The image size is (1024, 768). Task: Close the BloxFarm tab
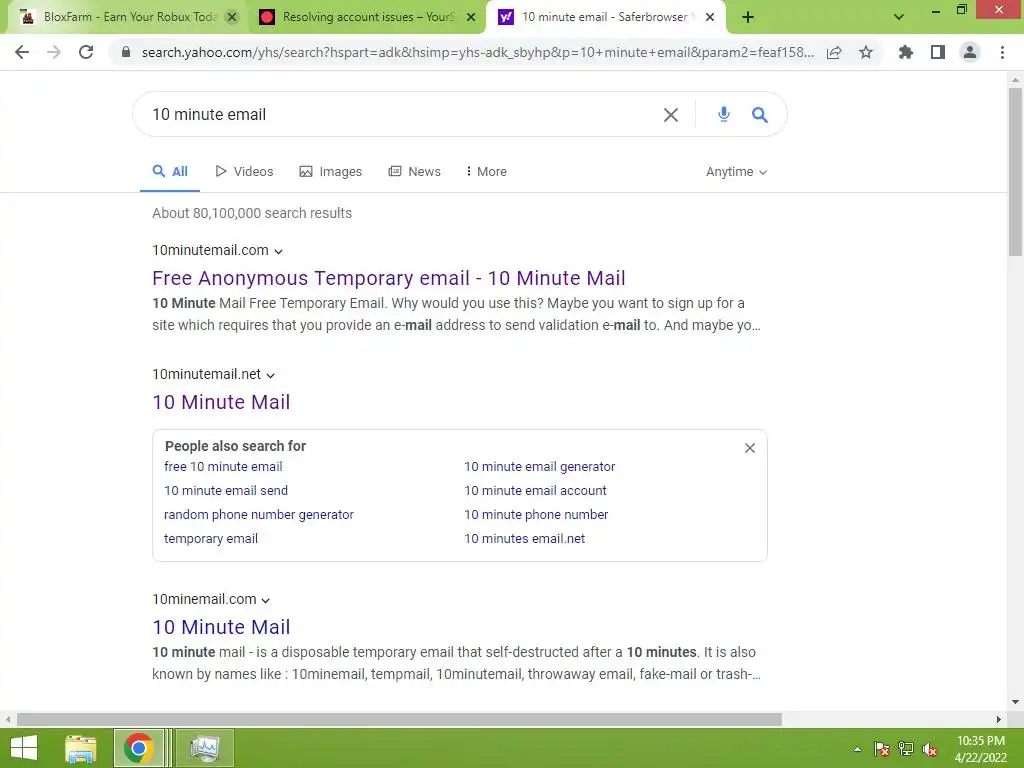pos(232,18)
